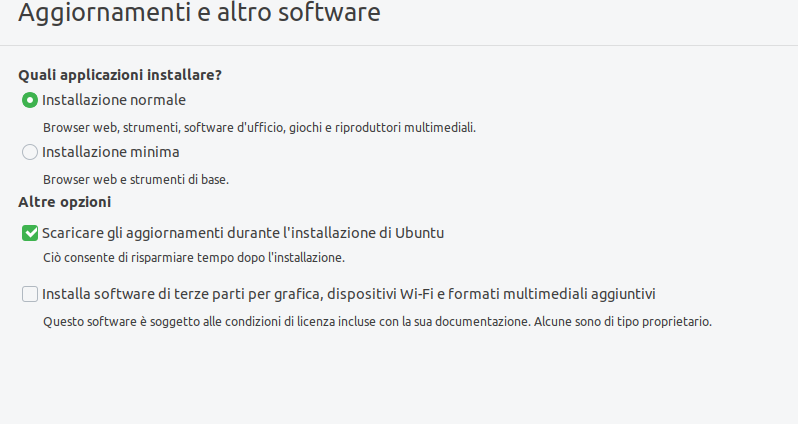Click the 'Altre opzioni' section heading
Screen dimensions: 798x424
coord(65,202)
